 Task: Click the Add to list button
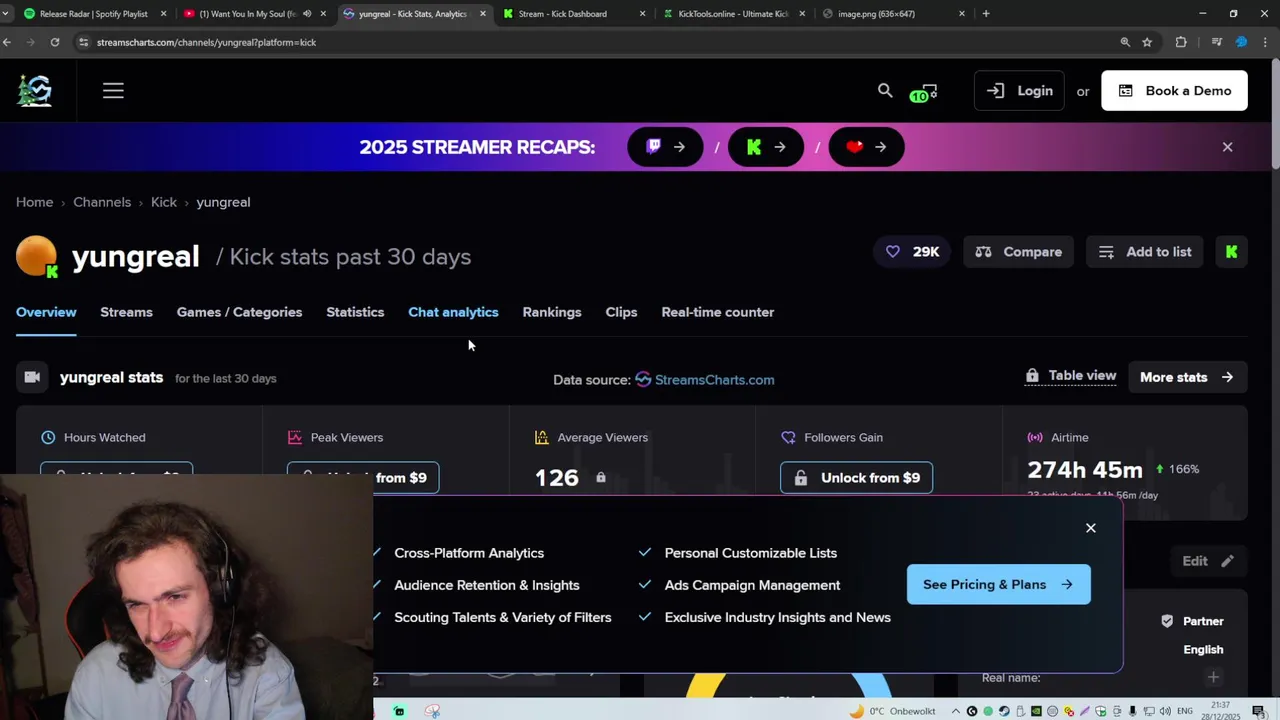click(x=1145, y=252)
